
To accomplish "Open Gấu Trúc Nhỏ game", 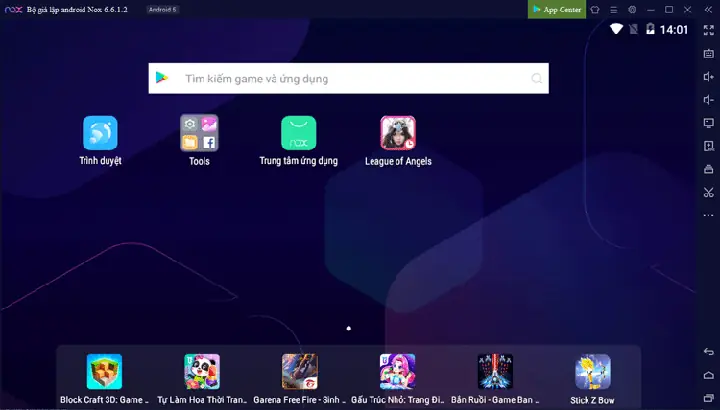I will pos(397,371).
